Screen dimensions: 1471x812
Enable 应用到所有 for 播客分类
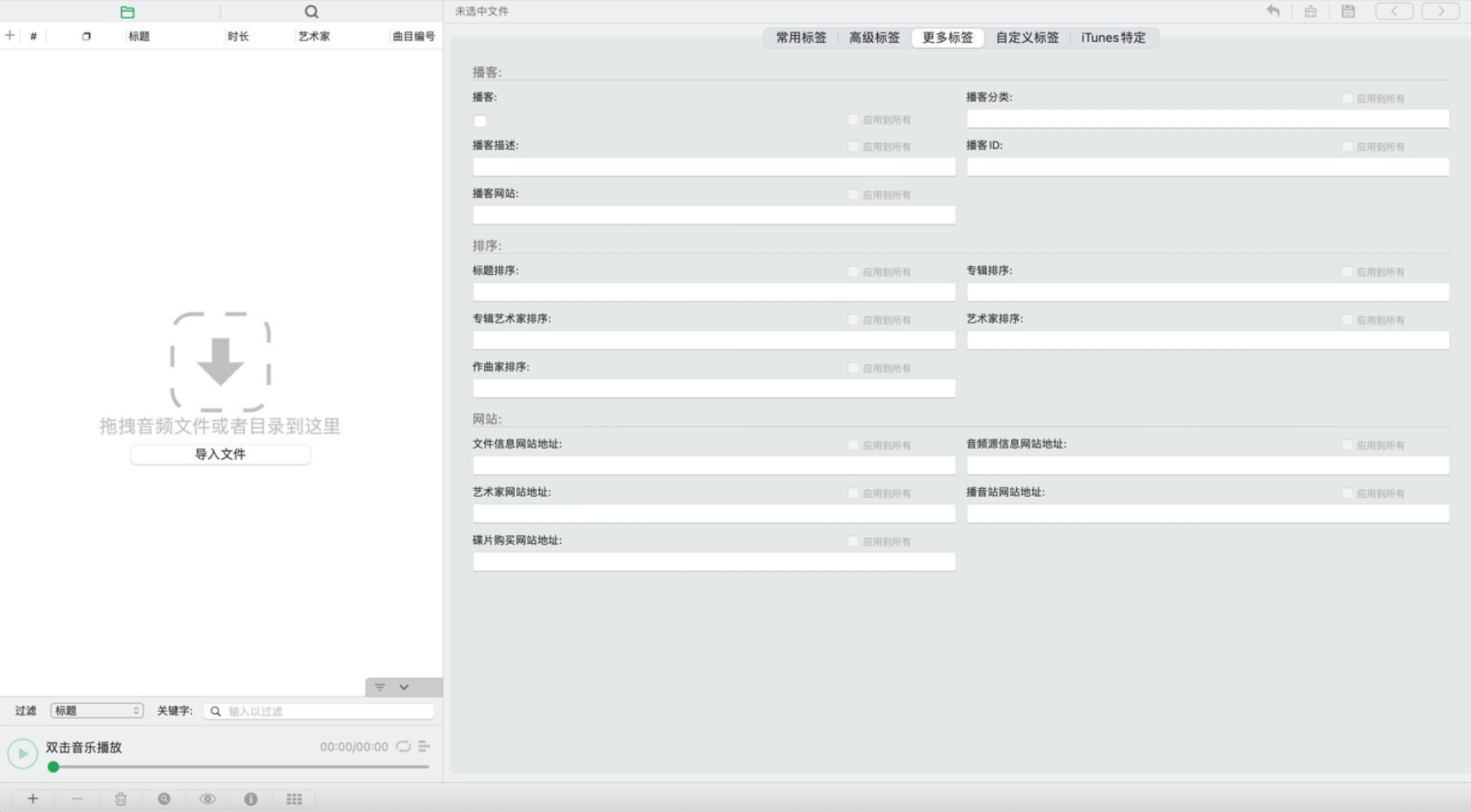[x=1347, y=98]
